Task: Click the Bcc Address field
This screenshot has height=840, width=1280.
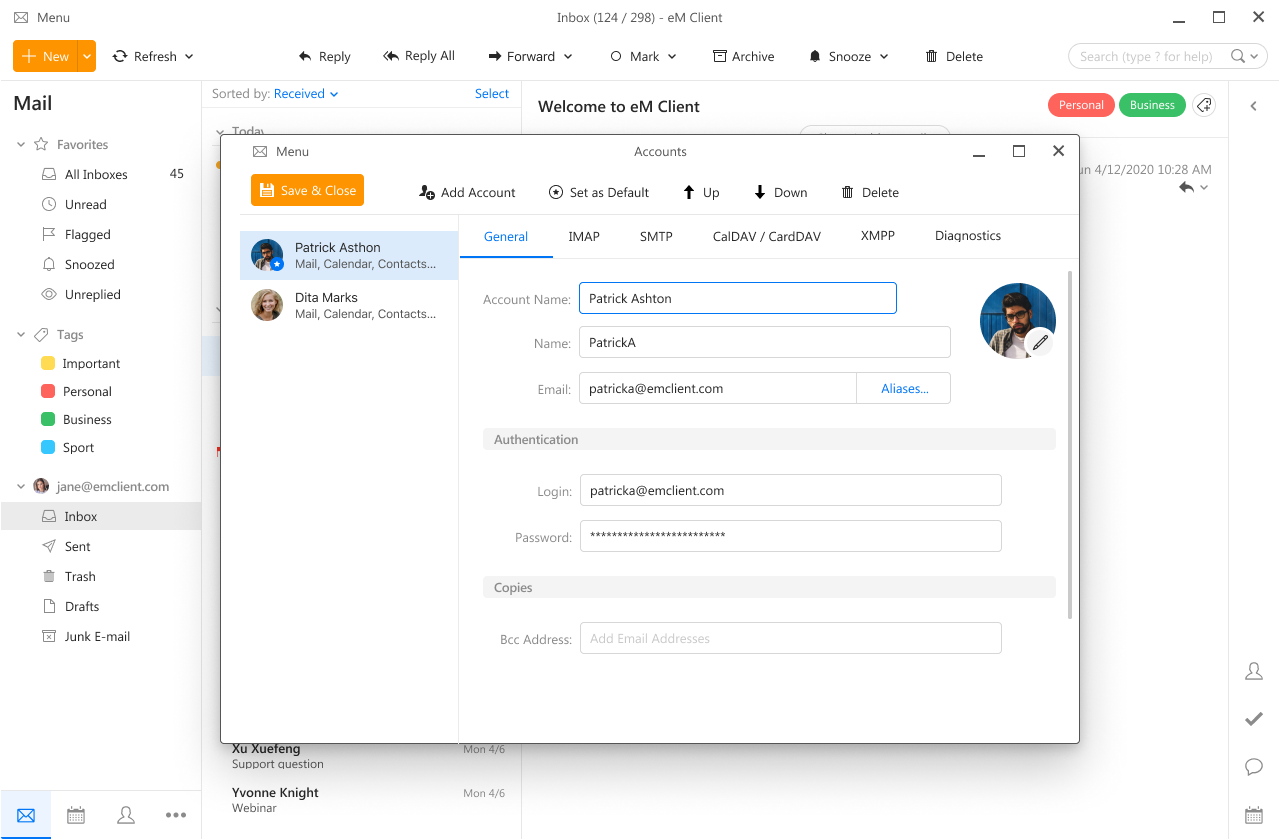Action: click(x=791, y=638)
